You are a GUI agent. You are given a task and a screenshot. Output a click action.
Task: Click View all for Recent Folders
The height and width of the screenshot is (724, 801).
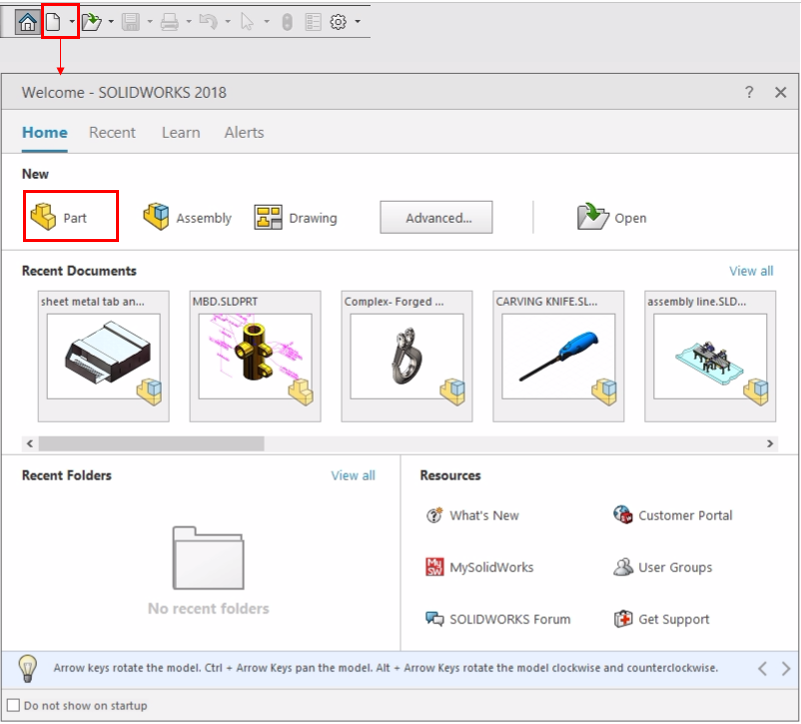tap(353, 475)
